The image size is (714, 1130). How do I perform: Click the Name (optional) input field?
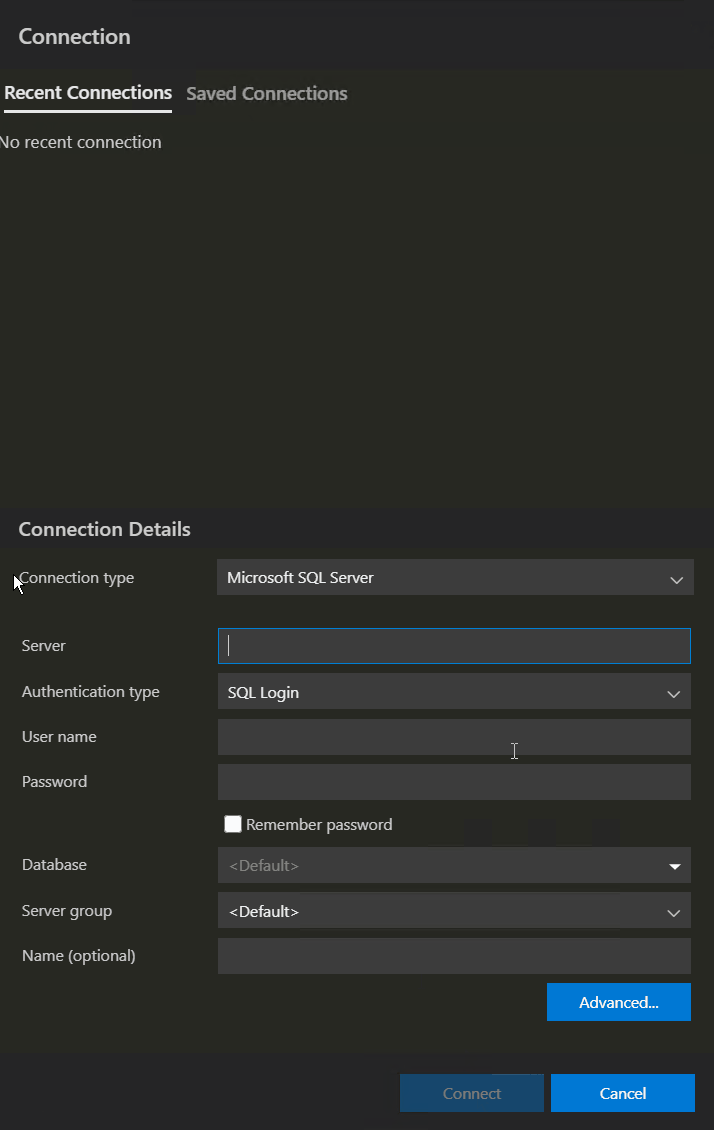(x=454, y=956)
